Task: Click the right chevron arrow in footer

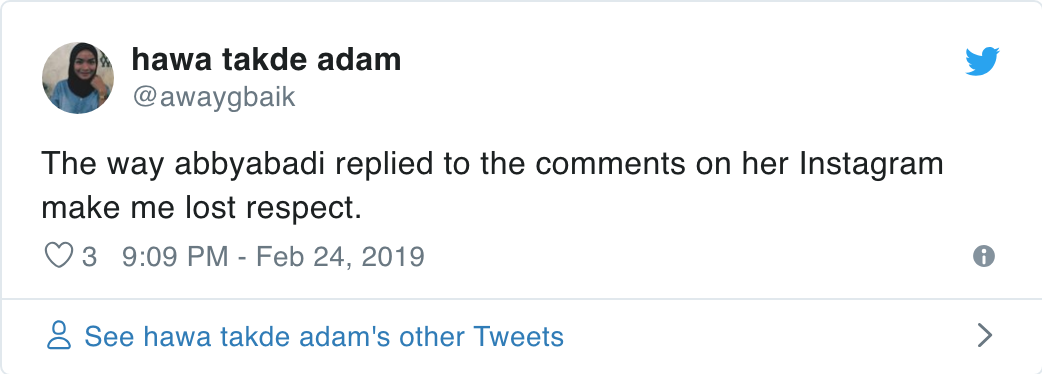Action: pos(985,335)
